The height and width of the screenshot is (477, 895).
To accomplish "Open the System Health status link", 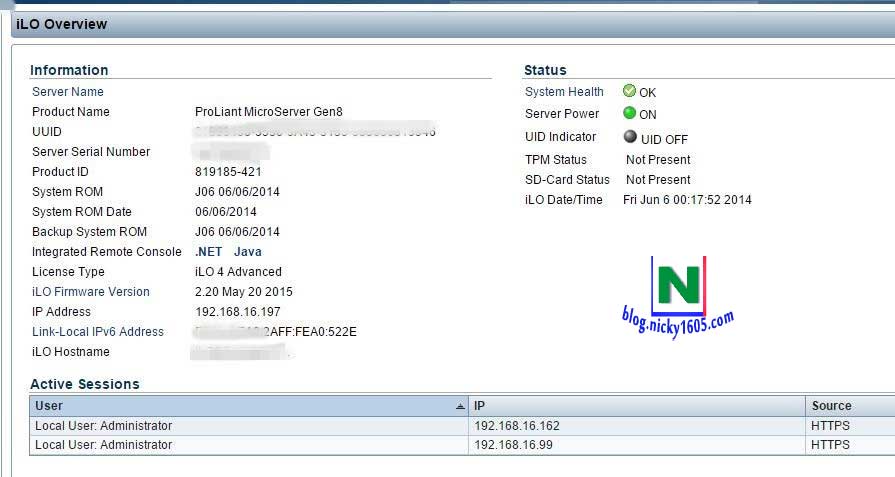I will 564,92.
